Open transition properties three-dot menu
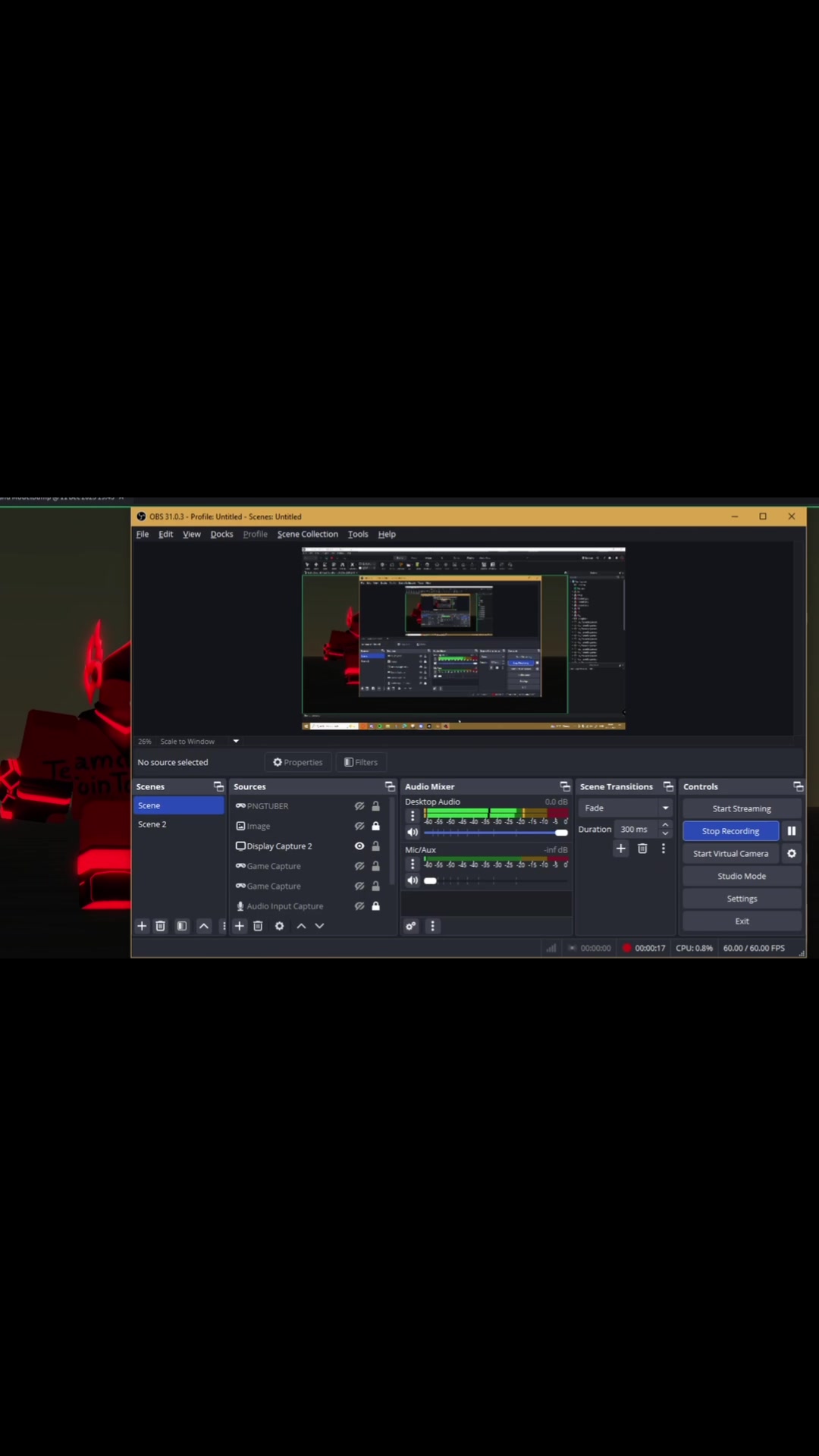 click(x=664, y=849)
